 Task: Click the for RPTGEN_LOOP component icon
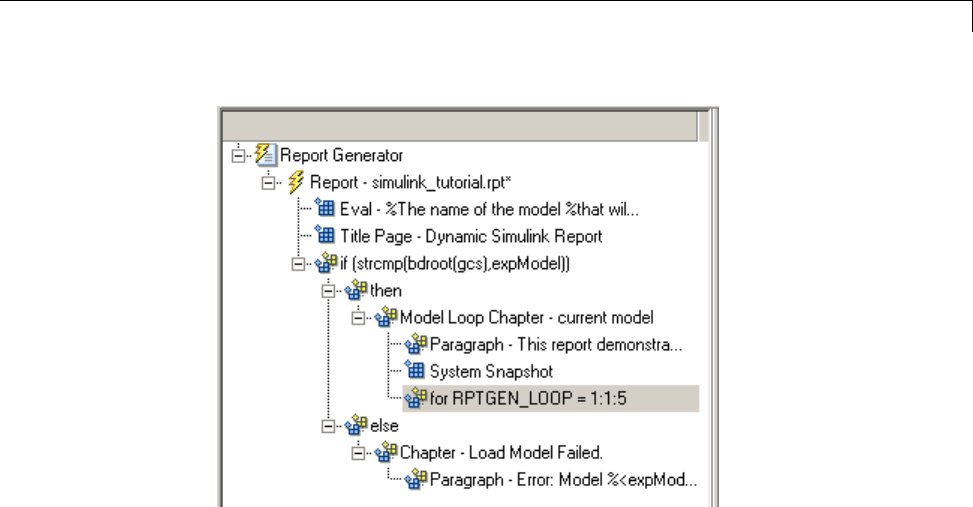[415, 398]
